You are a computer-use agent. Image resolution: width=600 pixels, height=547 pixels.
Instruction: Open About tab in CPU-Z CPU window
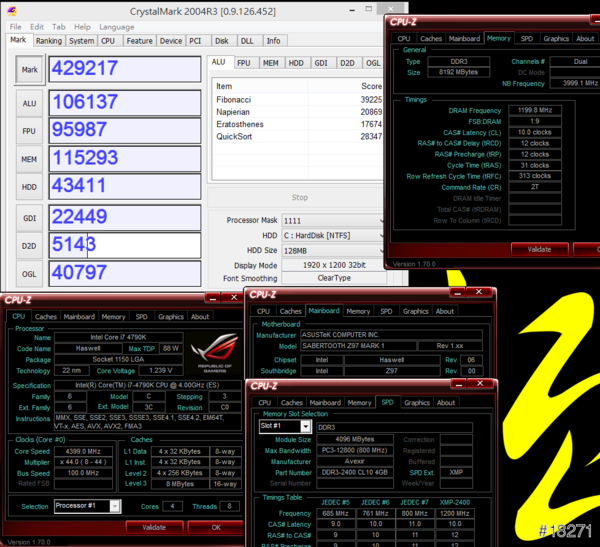coord(200,317)
